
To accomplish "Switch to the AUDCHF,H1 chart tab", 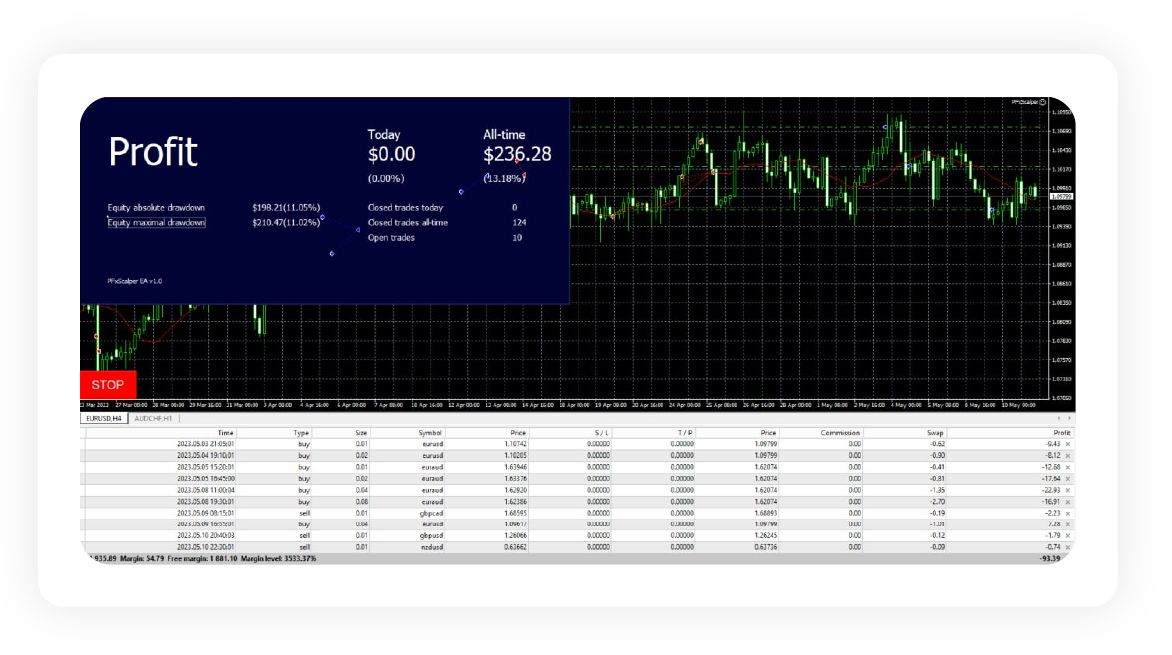I will point(153,418).
